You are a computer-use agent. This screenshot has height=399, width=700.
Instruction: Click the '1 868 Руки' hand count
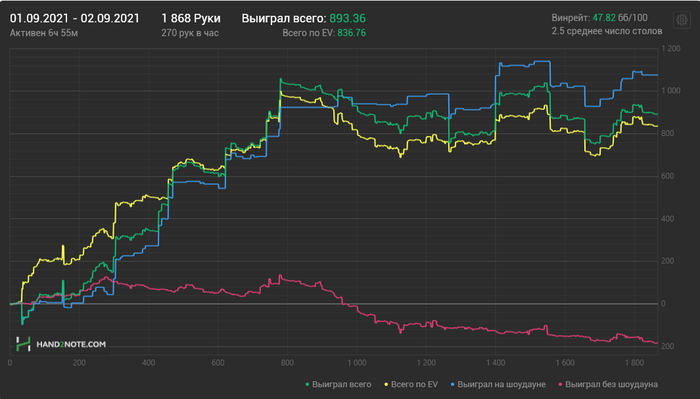pos(191,18)
